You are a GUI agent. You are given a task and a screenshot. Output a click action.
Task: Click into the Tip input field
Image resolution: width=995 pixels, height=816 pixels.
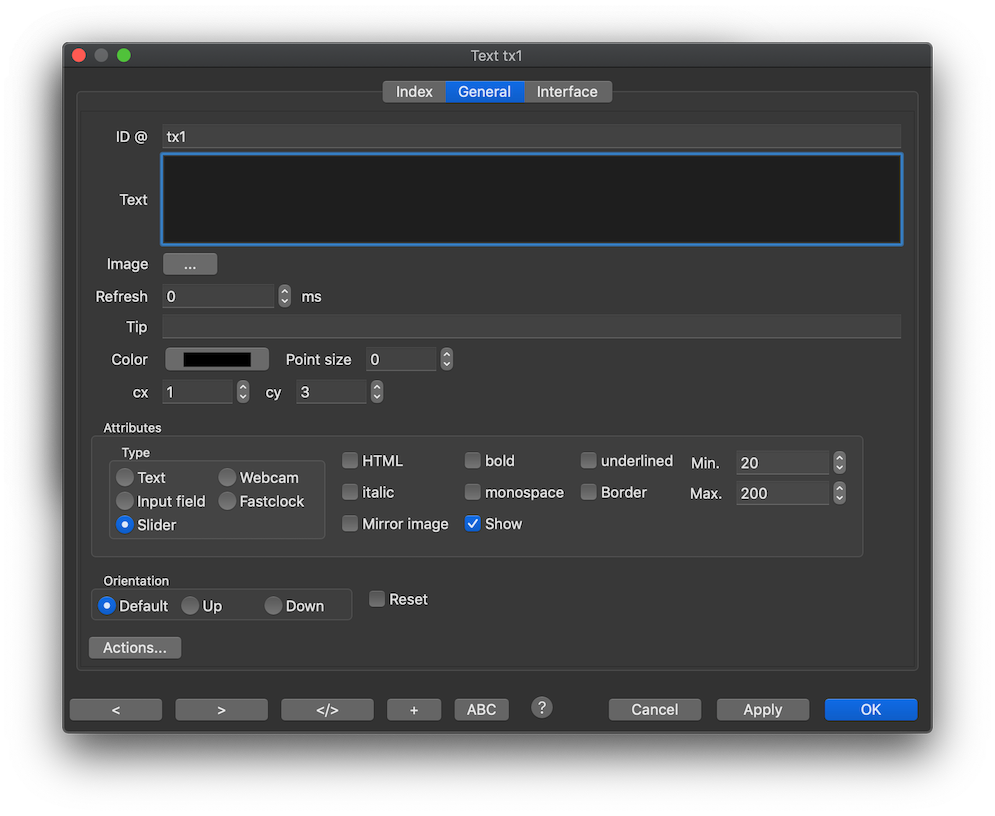531,327
